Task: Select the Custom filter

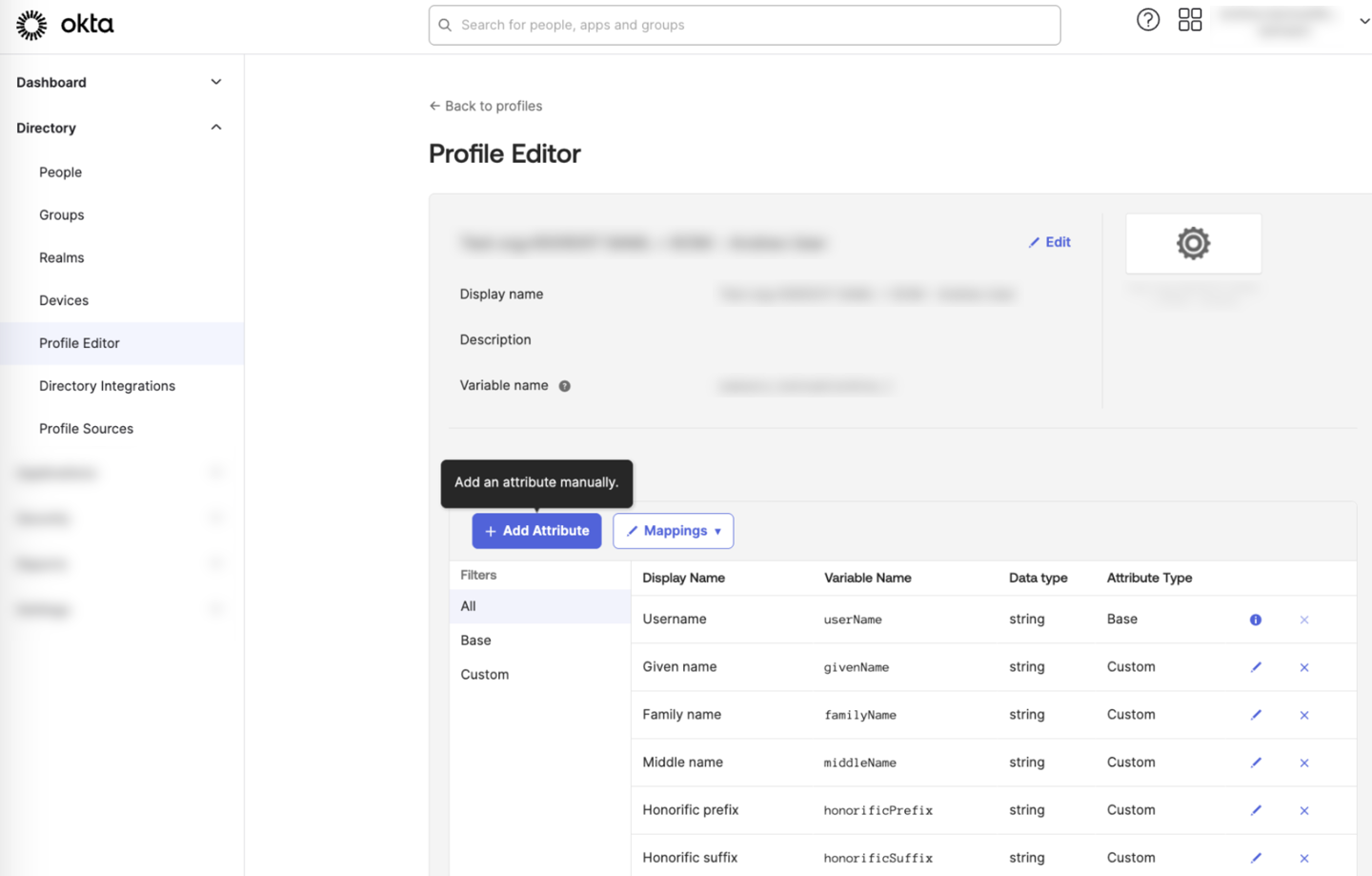Action: click(x=484, y=675)
